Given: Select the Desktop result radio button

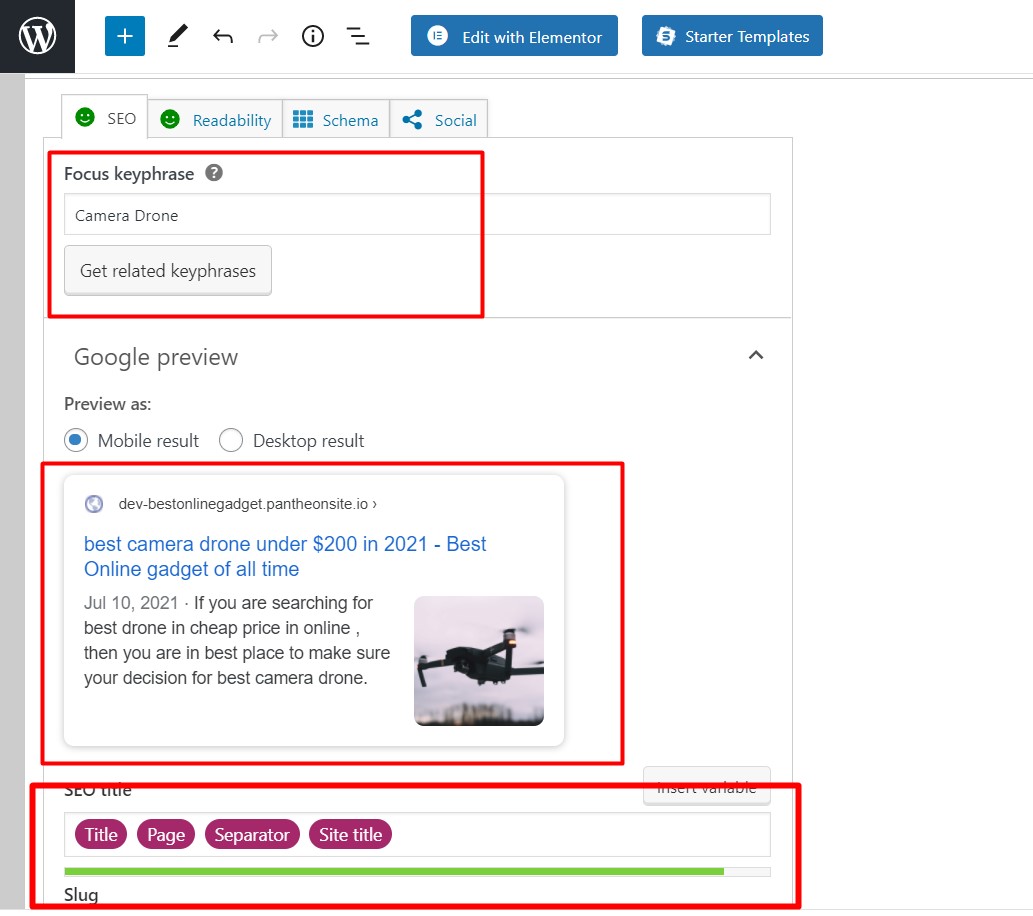Looking at the screenshot, I should (x=231, y=440).
